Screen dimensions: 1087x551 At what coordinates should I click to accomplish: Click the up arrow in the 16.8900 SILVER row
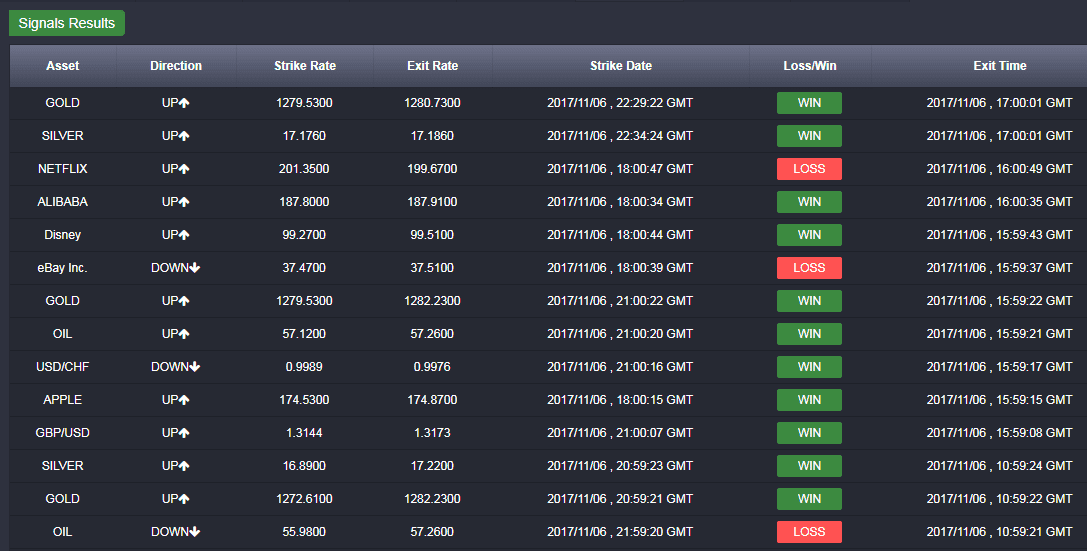184,466
